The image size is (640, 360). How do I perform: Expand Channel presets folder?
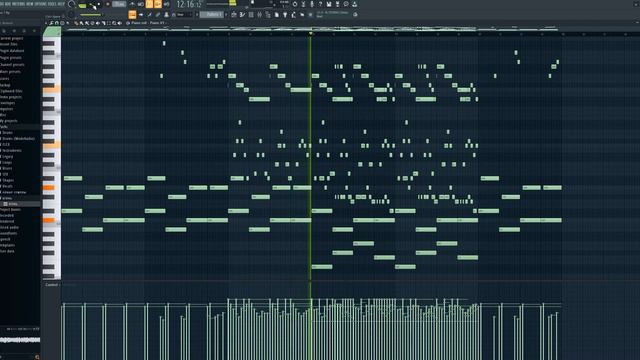click(12, 64)
